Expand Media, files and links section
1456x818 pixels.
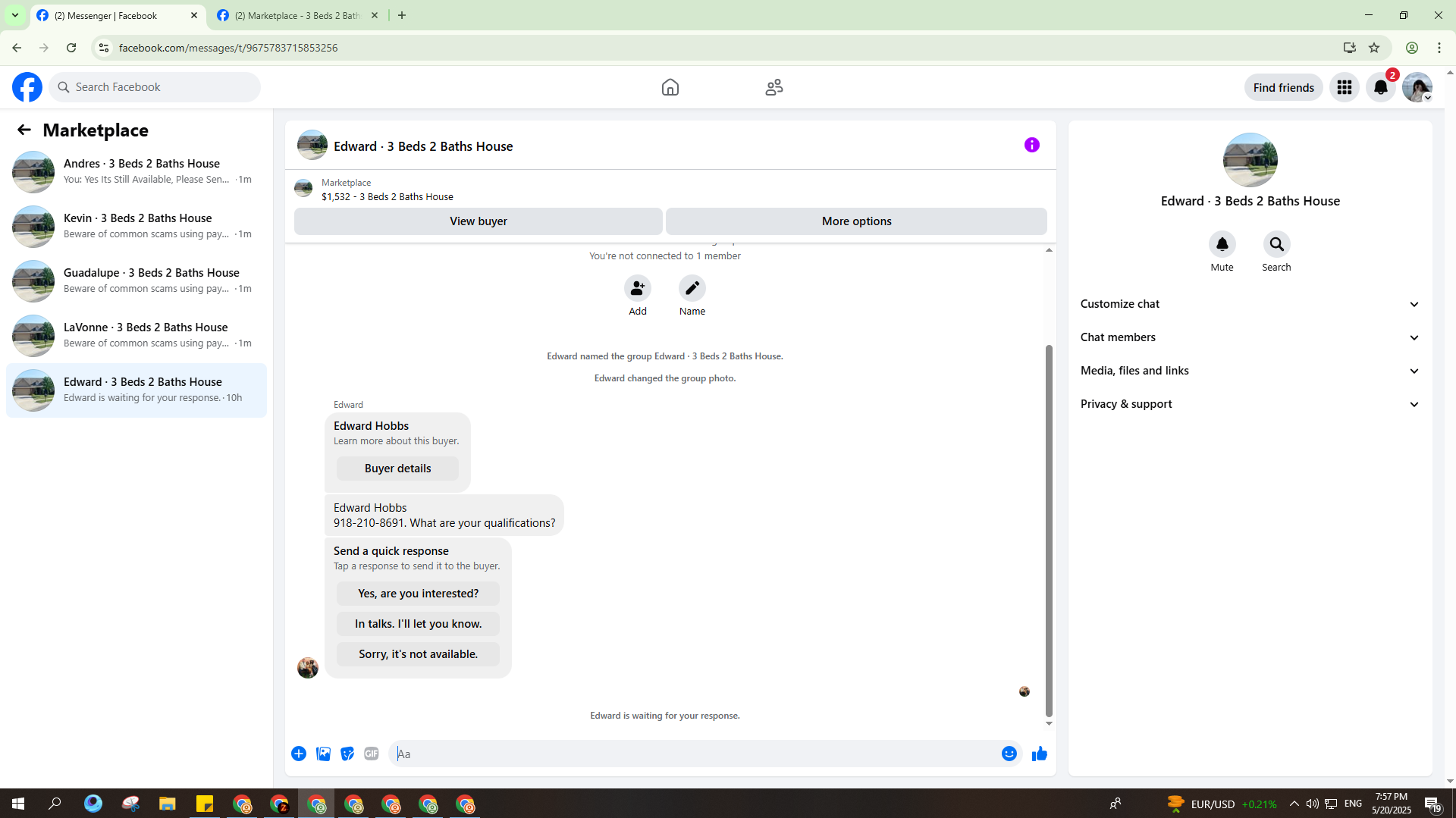pyautogui.click(x=1250, y=371)
